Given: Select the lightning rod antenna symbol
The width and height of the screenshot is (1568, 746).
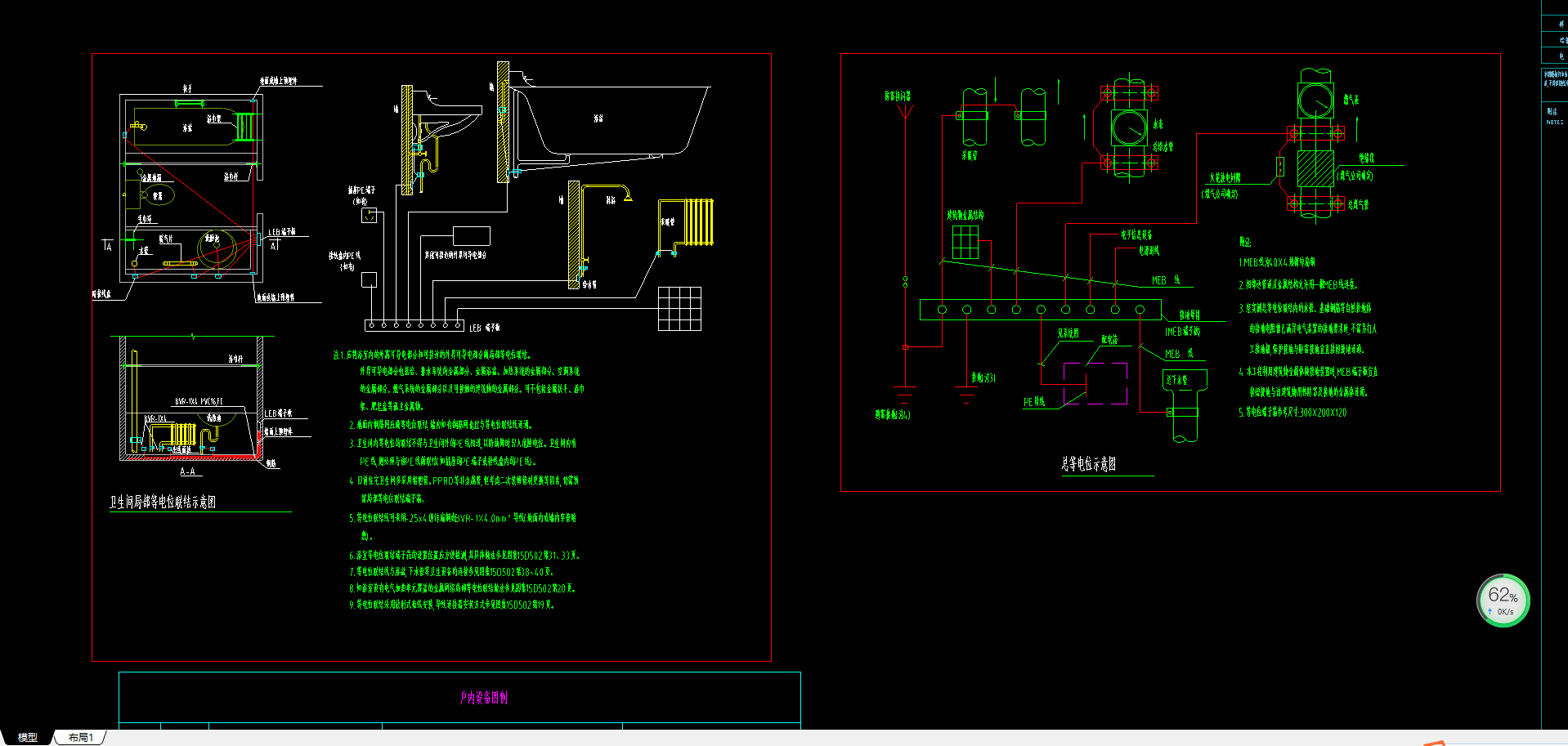Looking at the screenshot, I should point(905,112).
